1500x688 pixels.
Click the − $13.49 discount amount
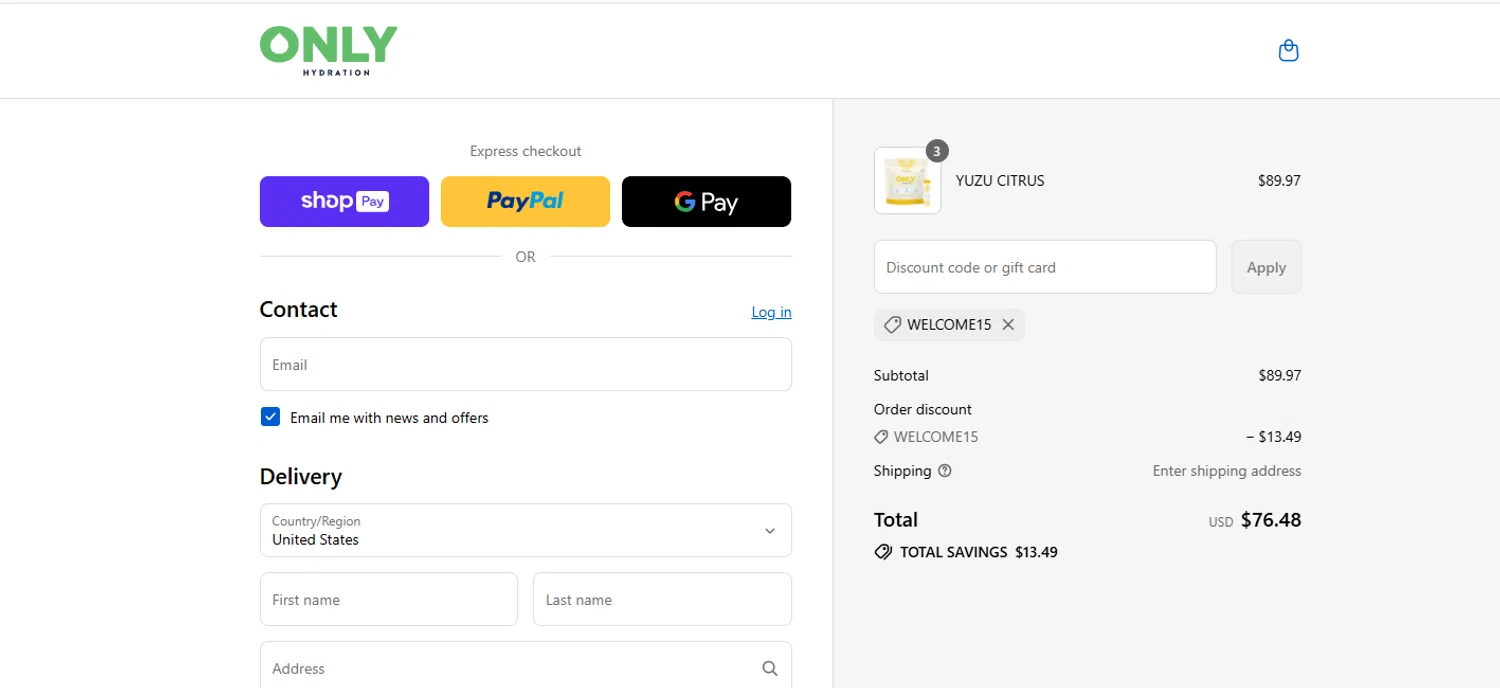1274,437
